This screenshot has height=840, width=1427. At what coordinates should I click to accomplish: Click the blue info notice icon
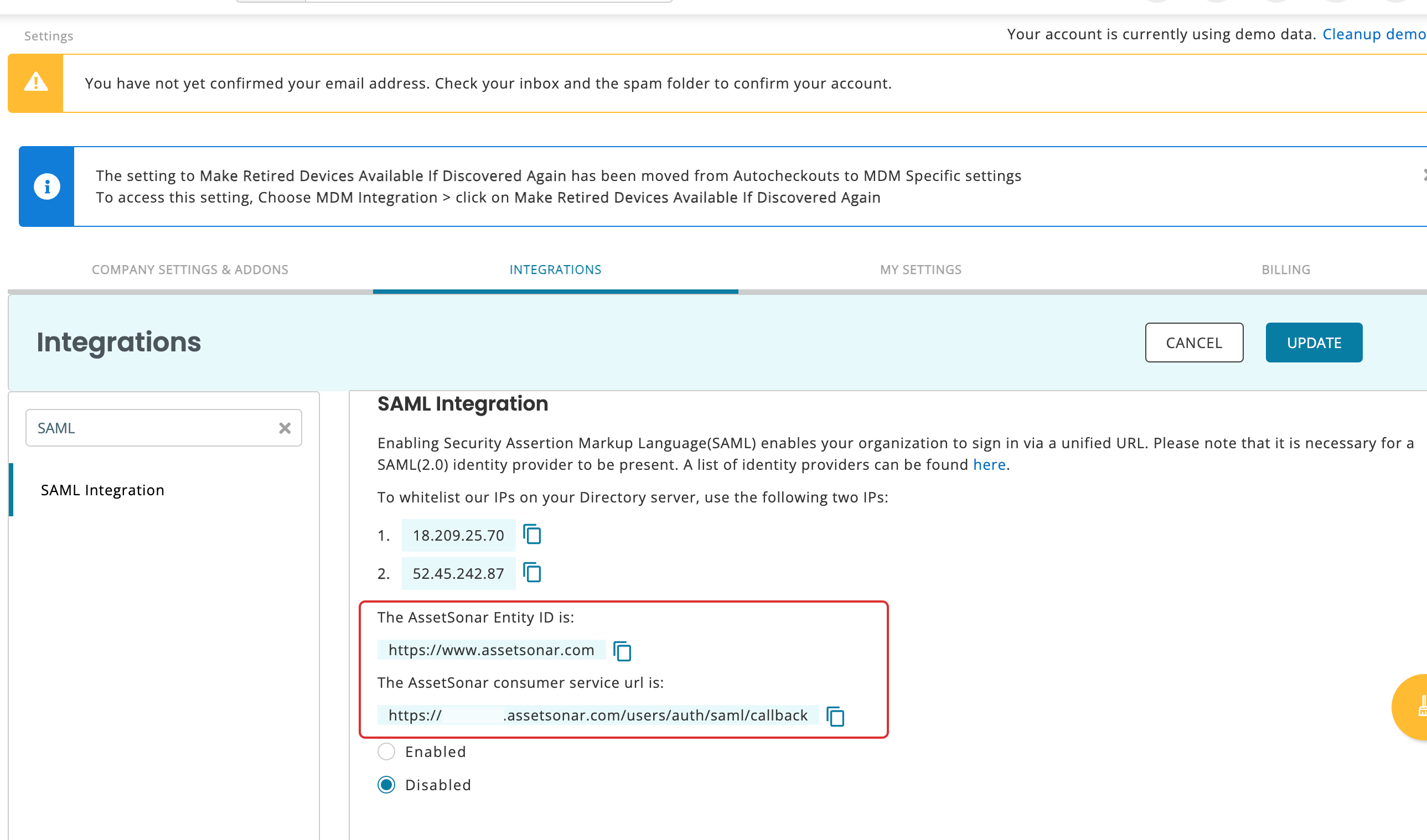[x=46, y=186]
